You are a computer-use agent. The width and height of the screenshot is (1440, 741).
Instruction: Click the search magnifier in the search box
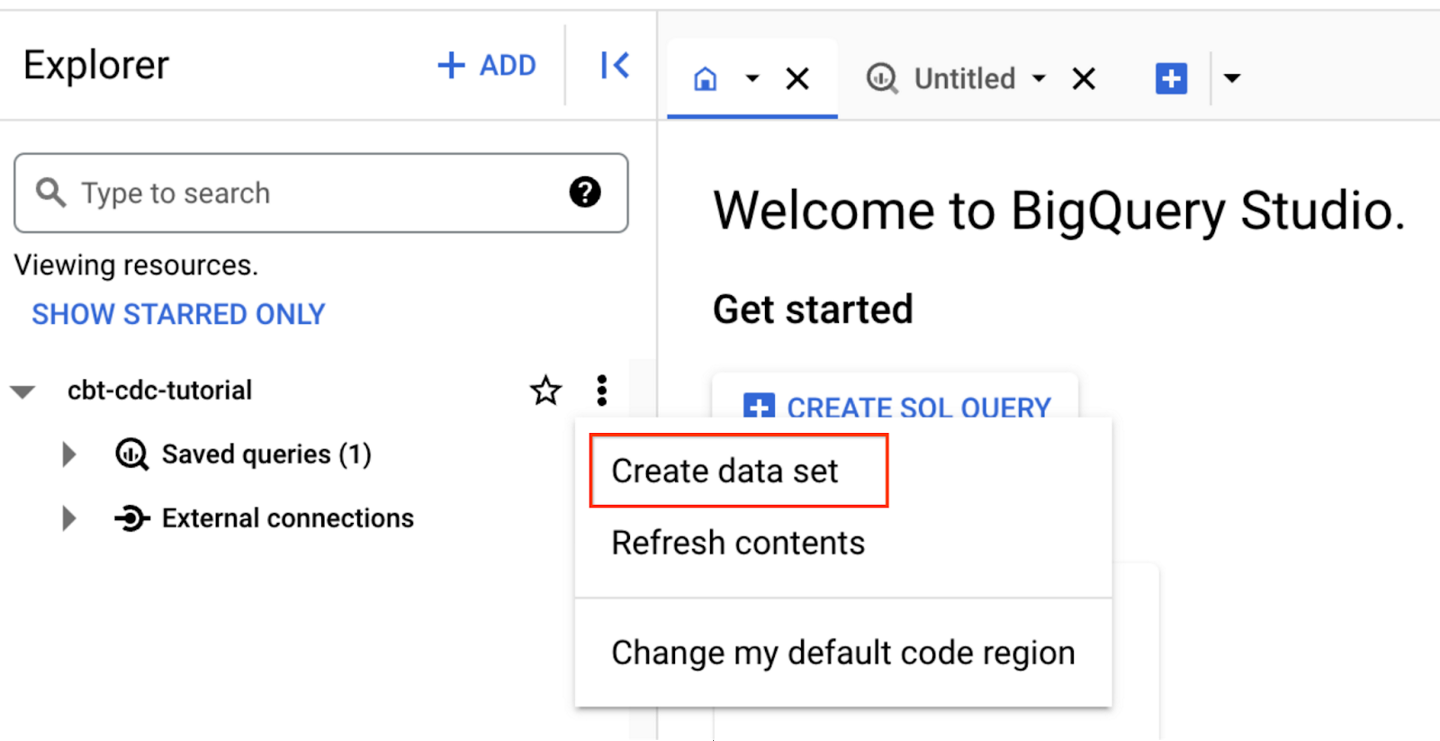click(x=50, y=192)
